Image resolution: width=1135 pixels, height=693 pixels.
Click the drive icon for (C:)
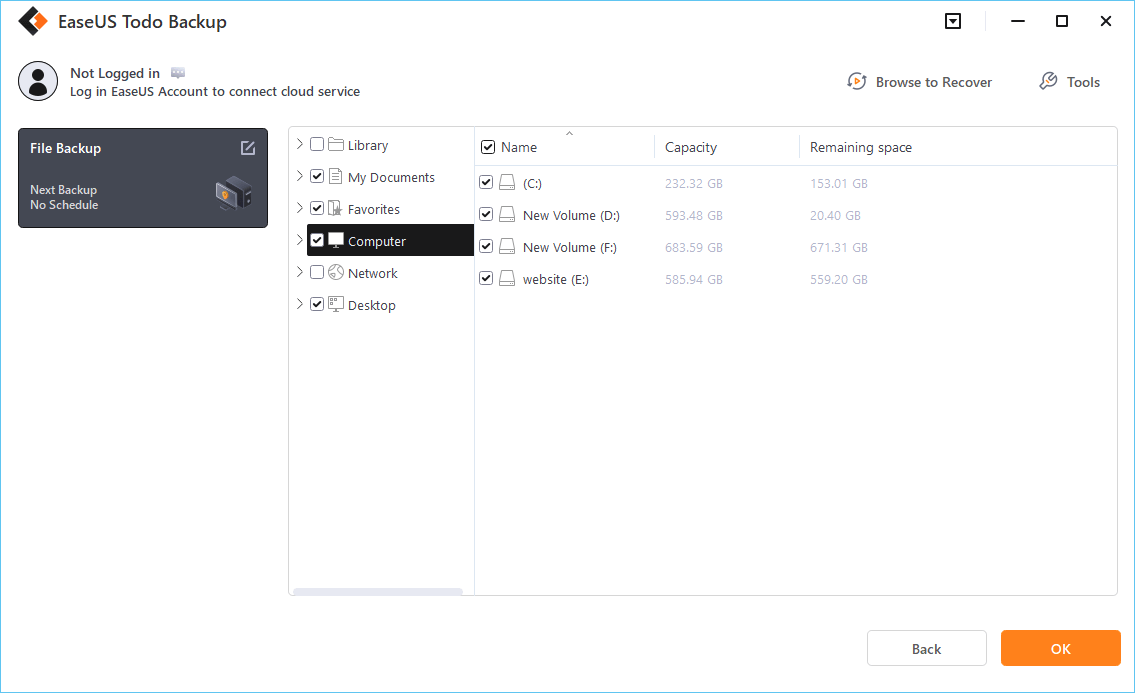point(507,182)
